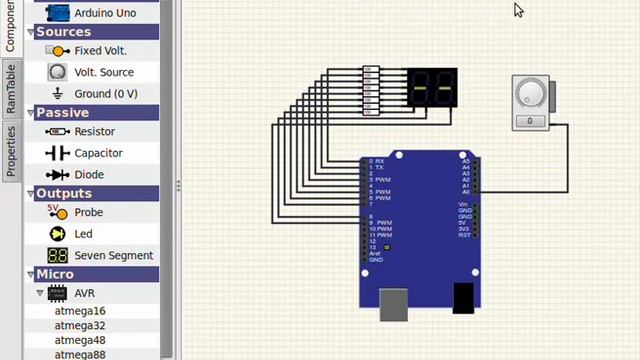Click the Arduino power jack

(463, 298)
